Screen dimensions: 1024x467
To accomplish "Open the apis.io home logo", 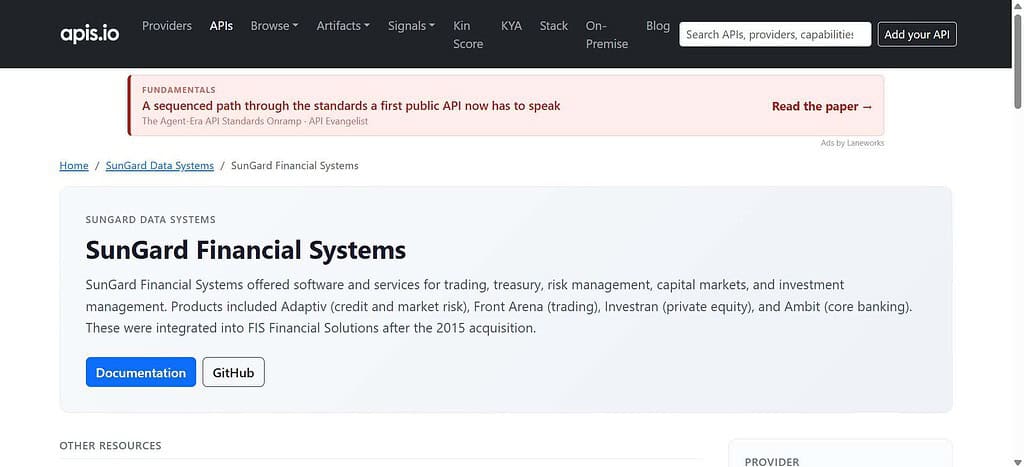I will pos(89,34).
